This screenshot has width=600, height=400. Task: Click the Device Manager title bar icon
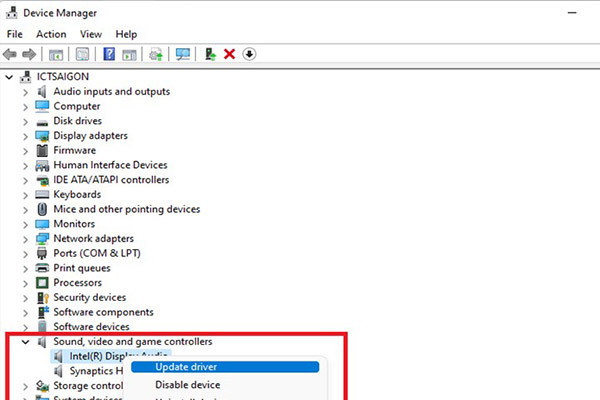click(x=11, y=13)
